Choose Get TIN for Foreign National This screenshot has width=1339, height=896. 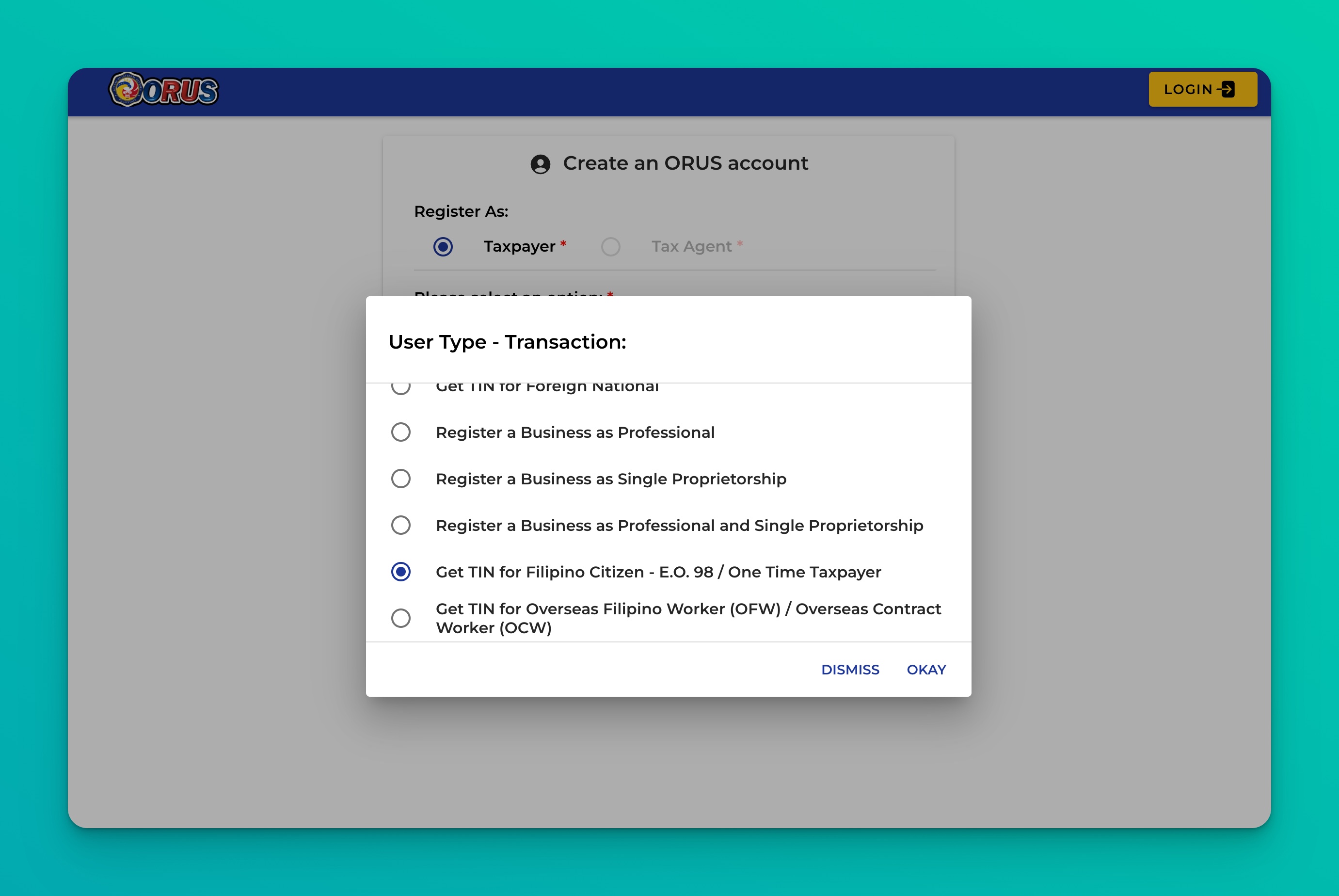point(400,388)
